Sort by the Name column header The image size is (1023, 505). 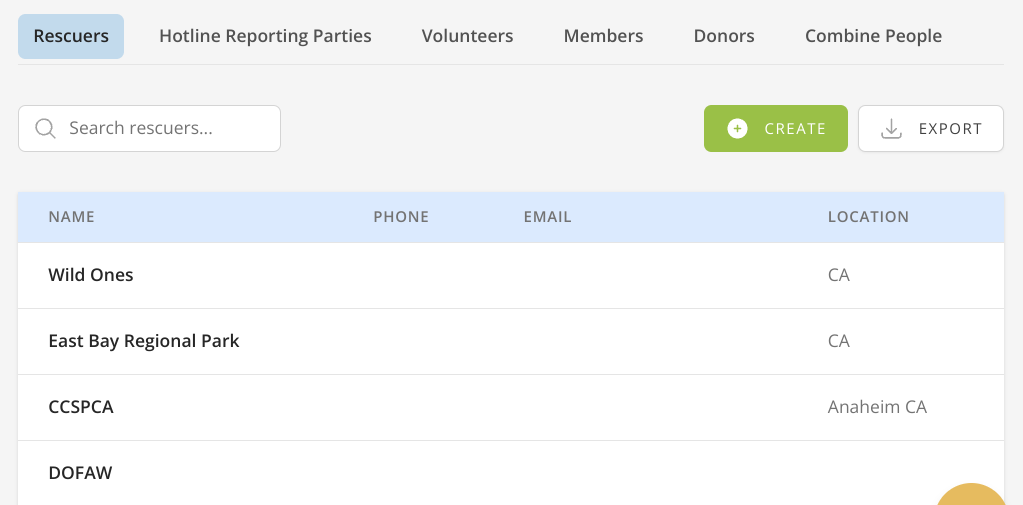click(x=71, y=217)
